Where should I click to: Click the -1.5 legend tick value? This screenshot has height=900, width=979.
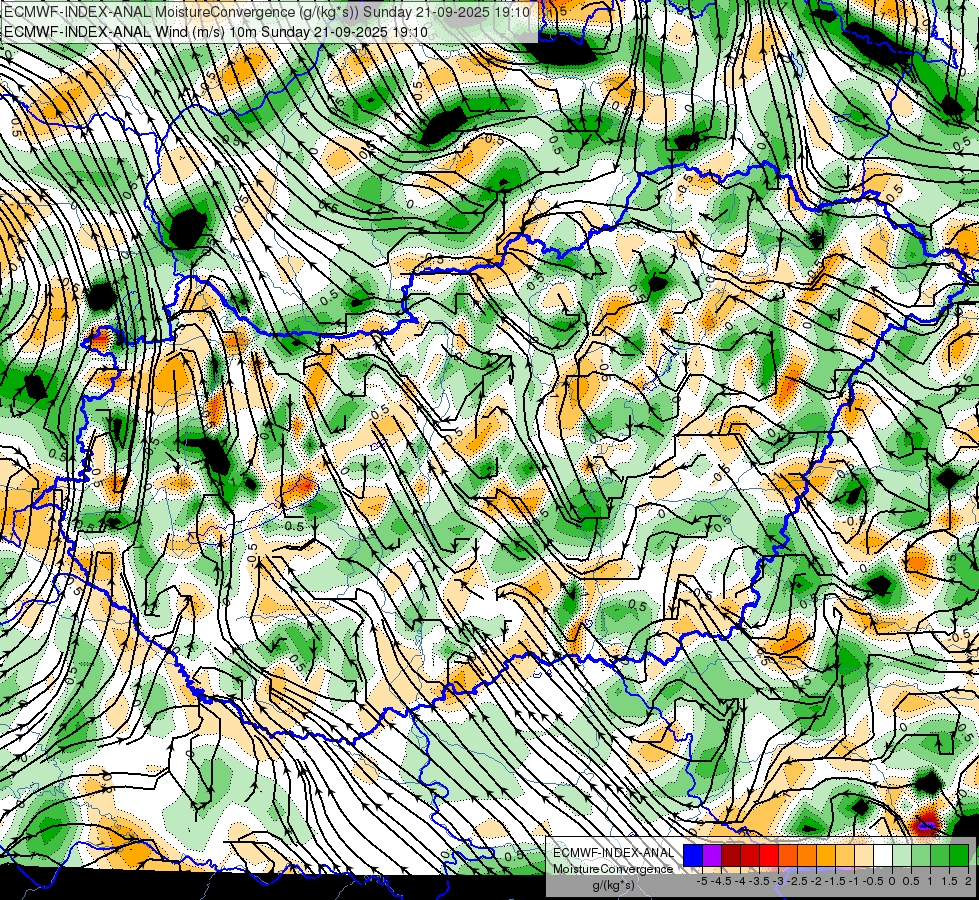click(x=835, y=881)
